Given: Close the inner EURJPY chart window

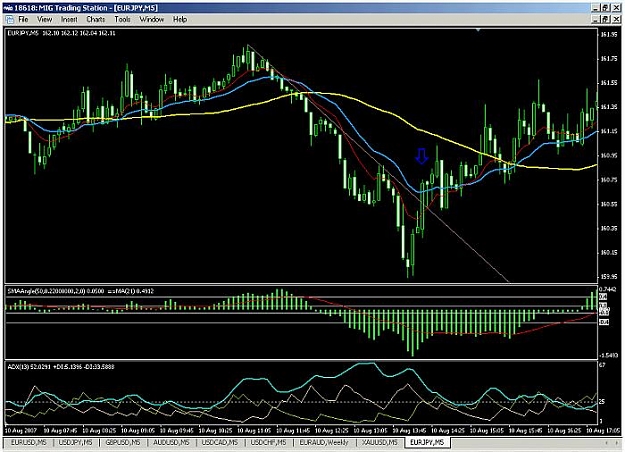Looking at the screenshot, I should click(x=616, y=19).
